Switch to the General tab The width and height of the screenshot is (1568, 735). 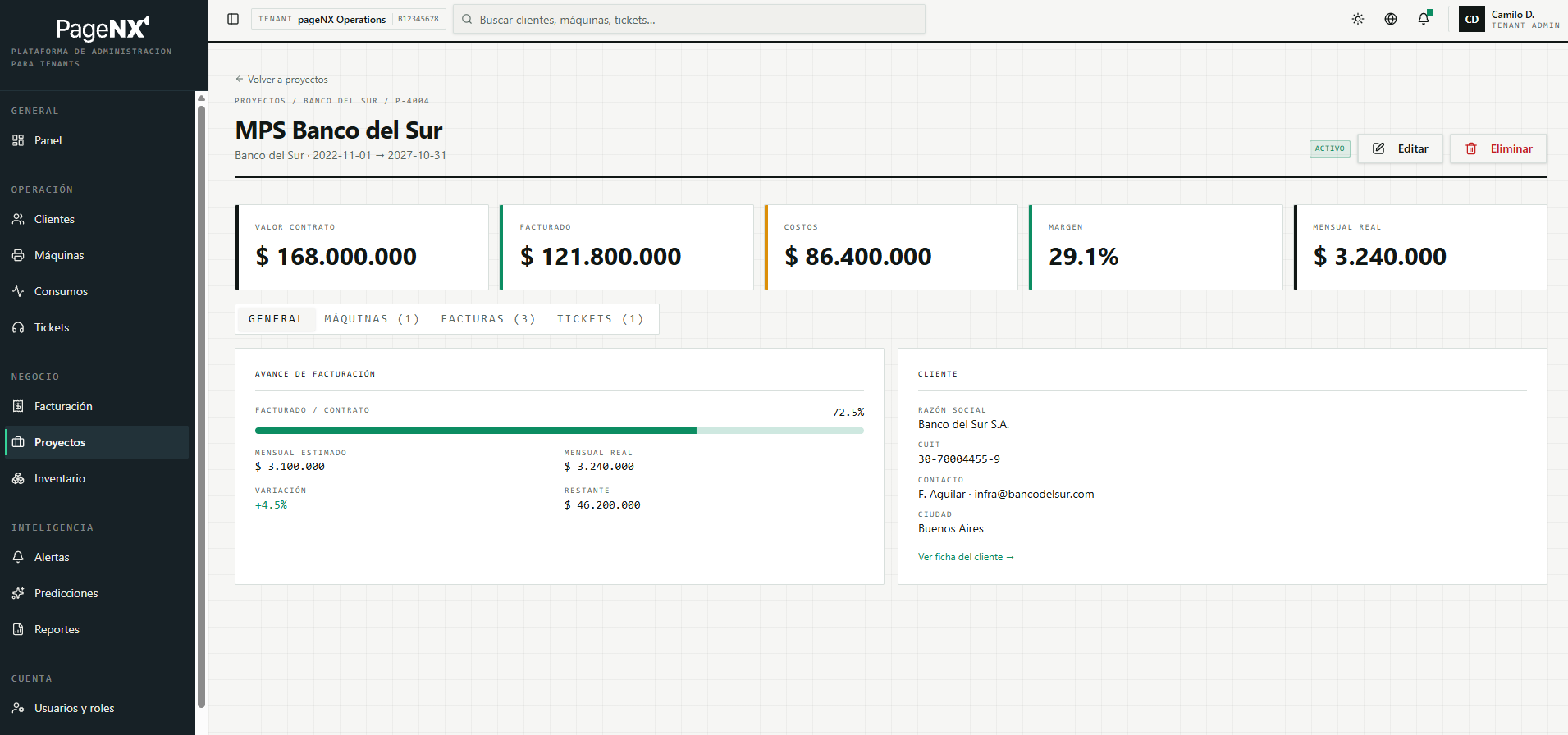coord(276,319)
